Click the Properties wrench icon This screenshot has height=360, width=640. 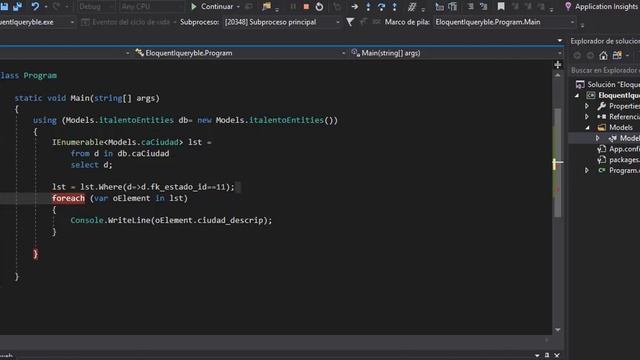601,106
